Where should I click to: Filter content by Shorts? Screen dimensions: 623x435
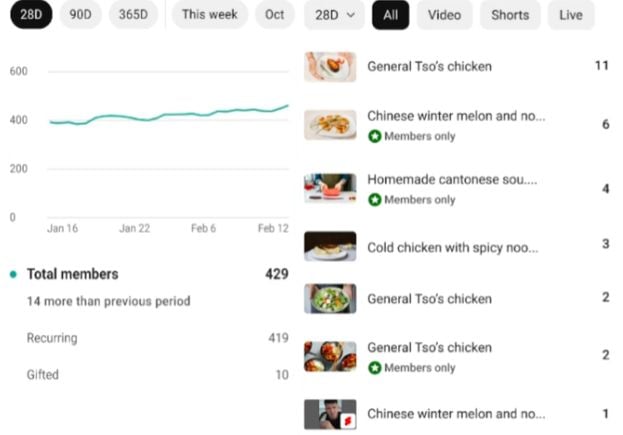510,15
